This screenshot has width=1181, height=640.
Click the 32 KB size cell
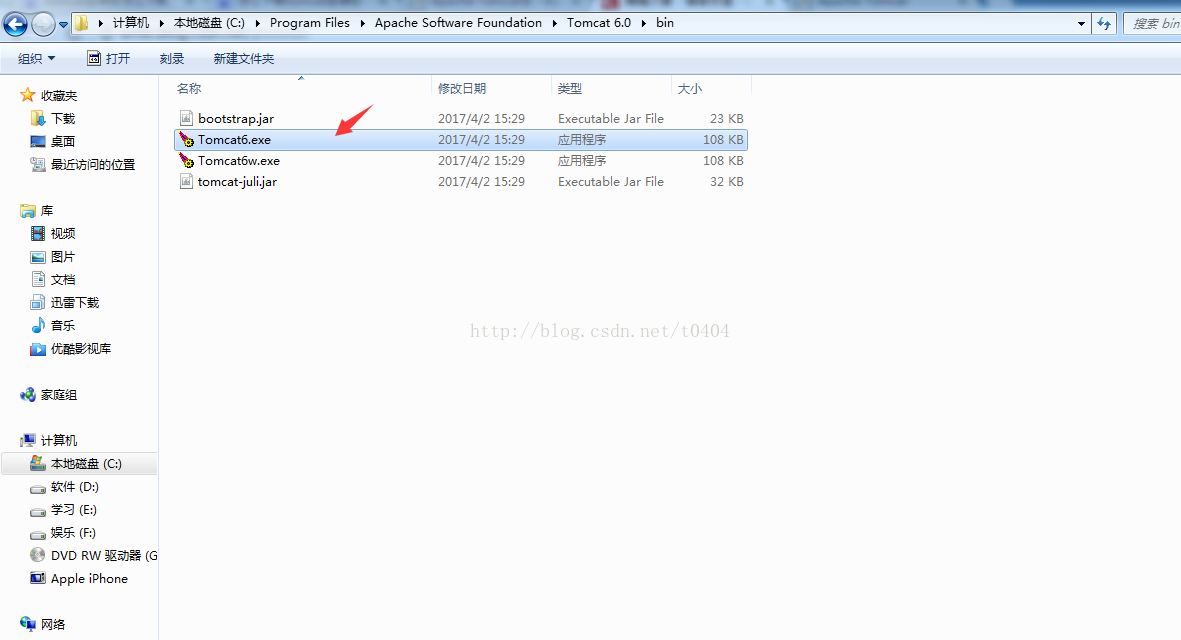726,181
